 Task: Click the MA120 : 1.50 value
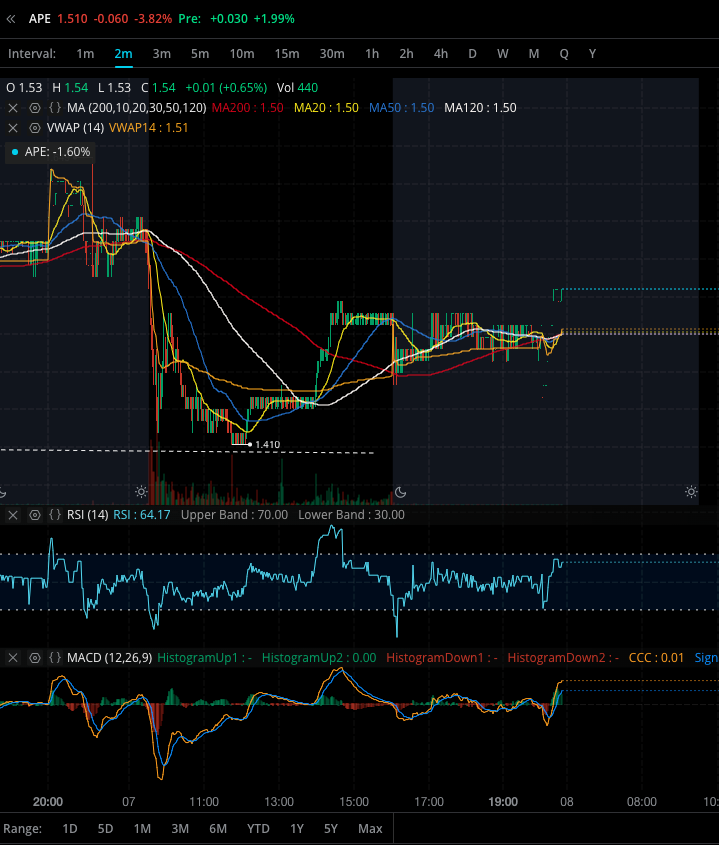480,108
